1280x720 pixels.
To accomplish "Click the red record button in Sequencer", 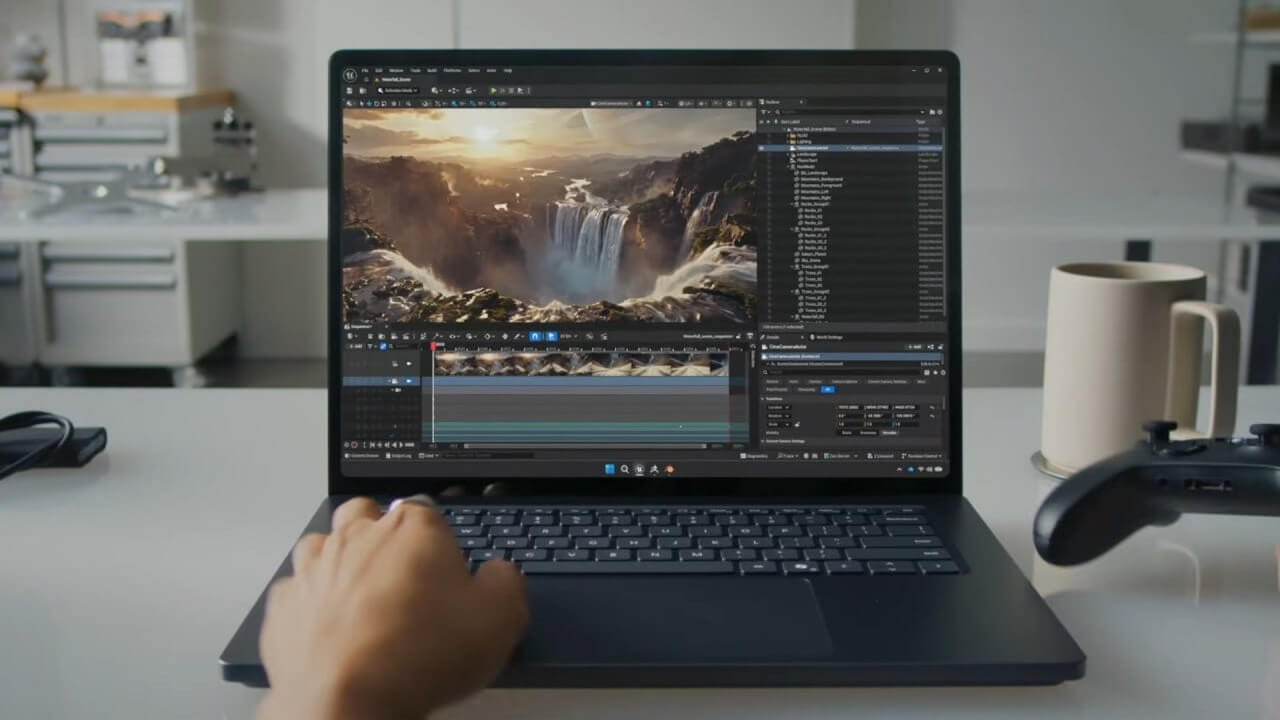I will [x=354, y=445].
